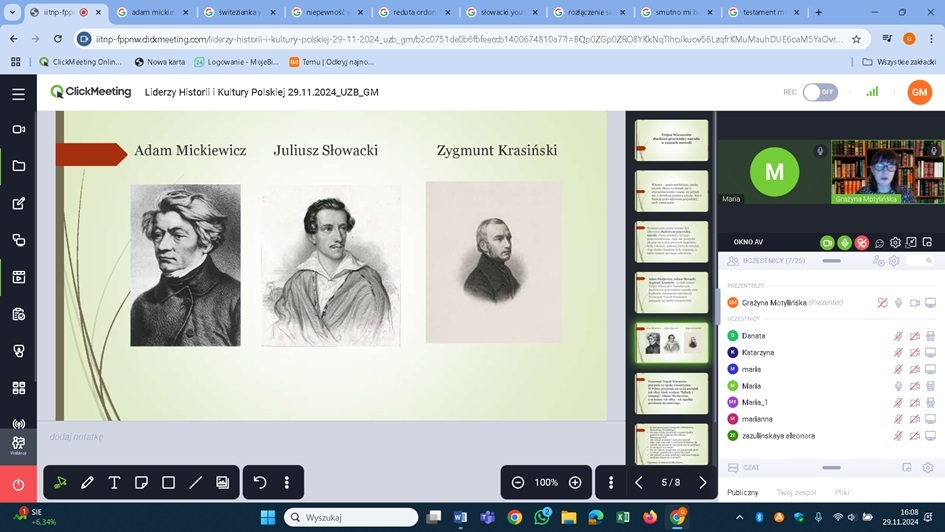This screenshot has width=945, height=532.
Task: Open more drawing options next to undo
Action: pyautogui.click(x=287, y=483)
